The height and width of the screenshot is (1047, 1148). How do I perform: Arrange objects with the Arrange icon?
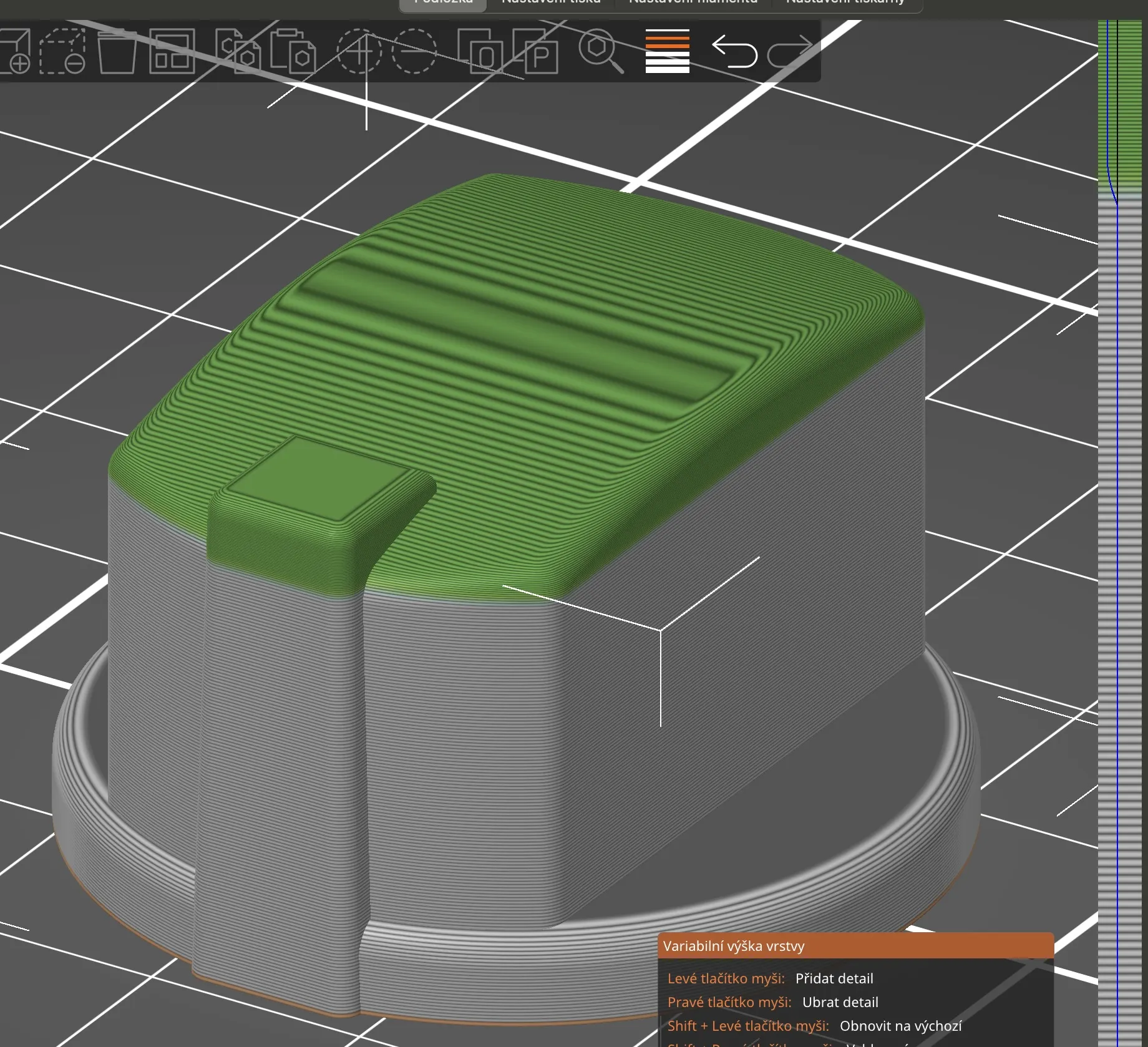[x=172, y=51]
